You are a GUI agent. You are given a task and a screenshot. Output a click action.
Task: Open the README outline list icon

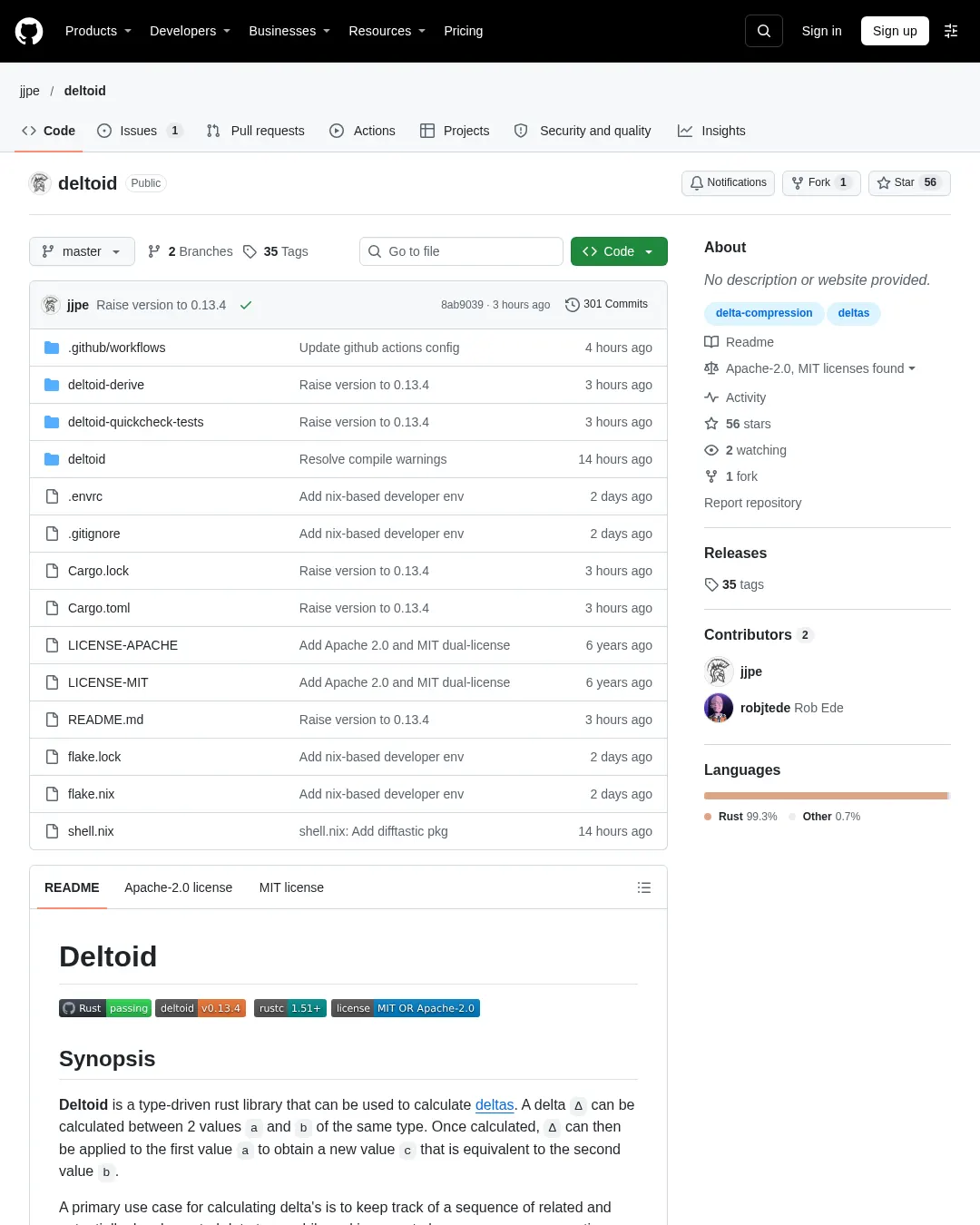click(x=644, y=887)
